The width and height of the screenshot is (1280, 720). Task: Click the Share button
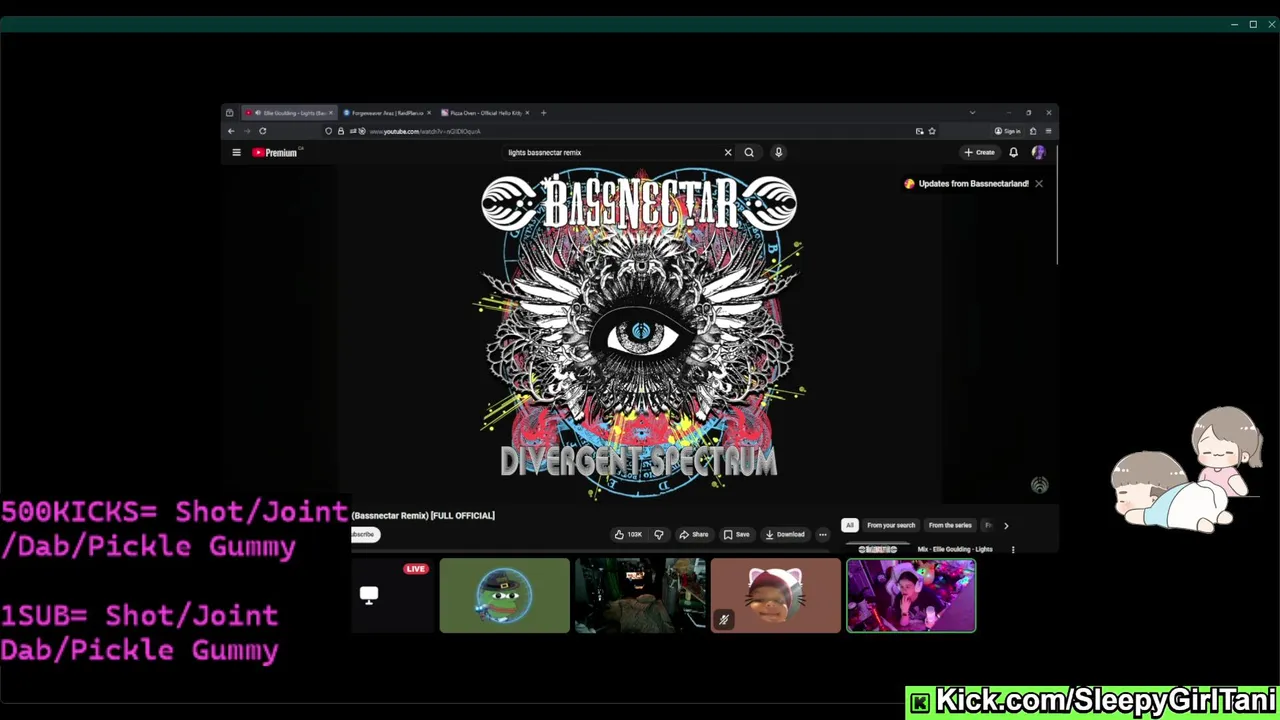[x=693, y=534]
